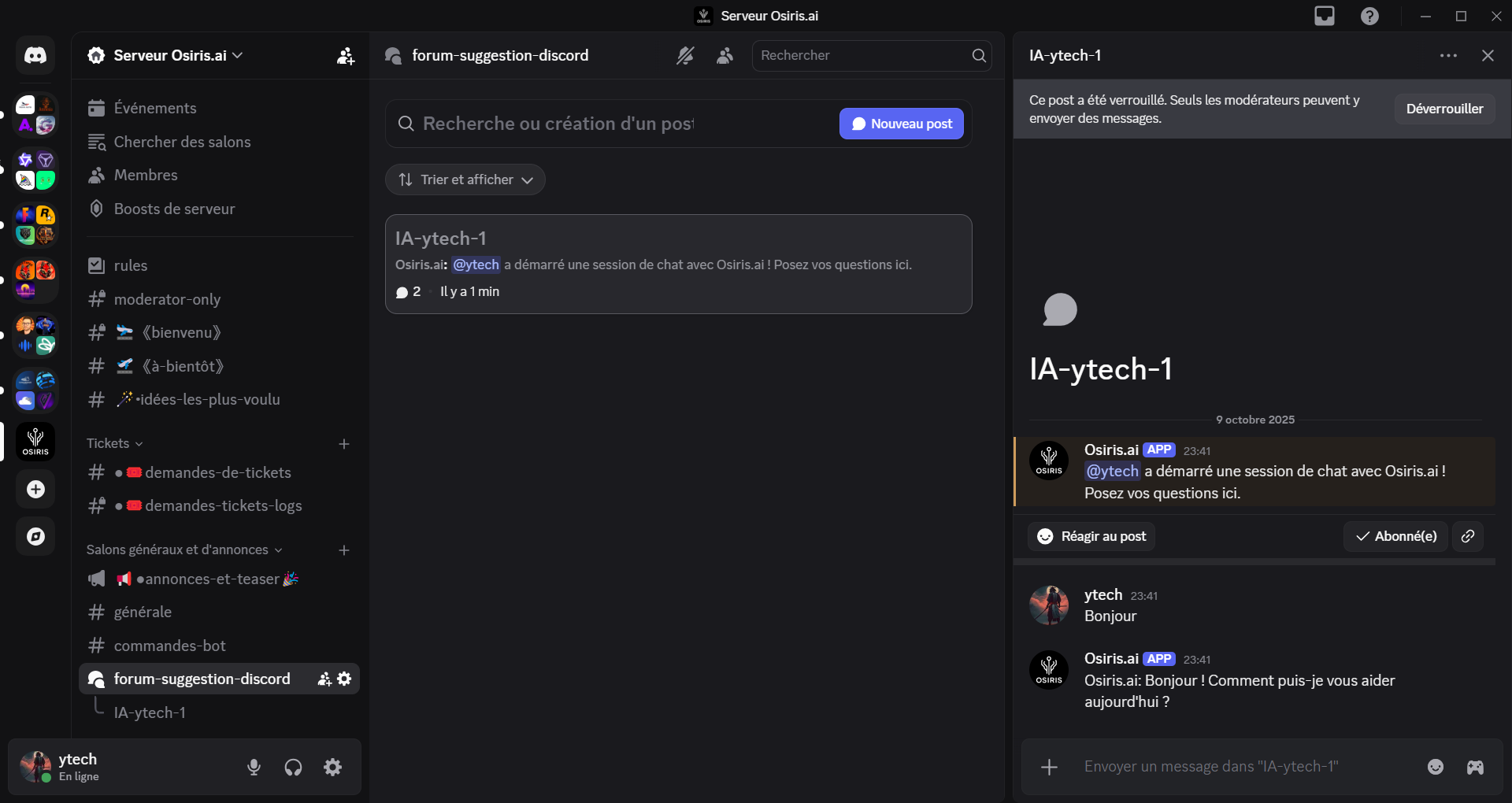Deafen audio with the headphones icon
1512x803 pixels.
(x=292, y=767)
